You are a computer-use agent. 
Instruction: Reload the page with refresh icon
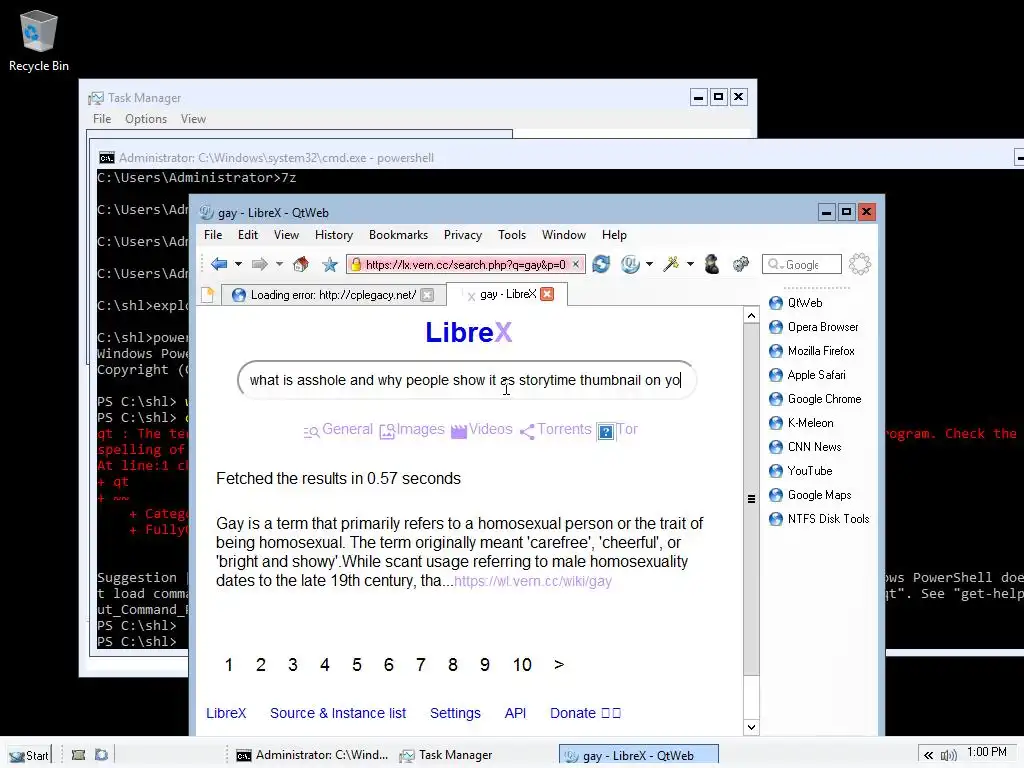tap(601, 264)
